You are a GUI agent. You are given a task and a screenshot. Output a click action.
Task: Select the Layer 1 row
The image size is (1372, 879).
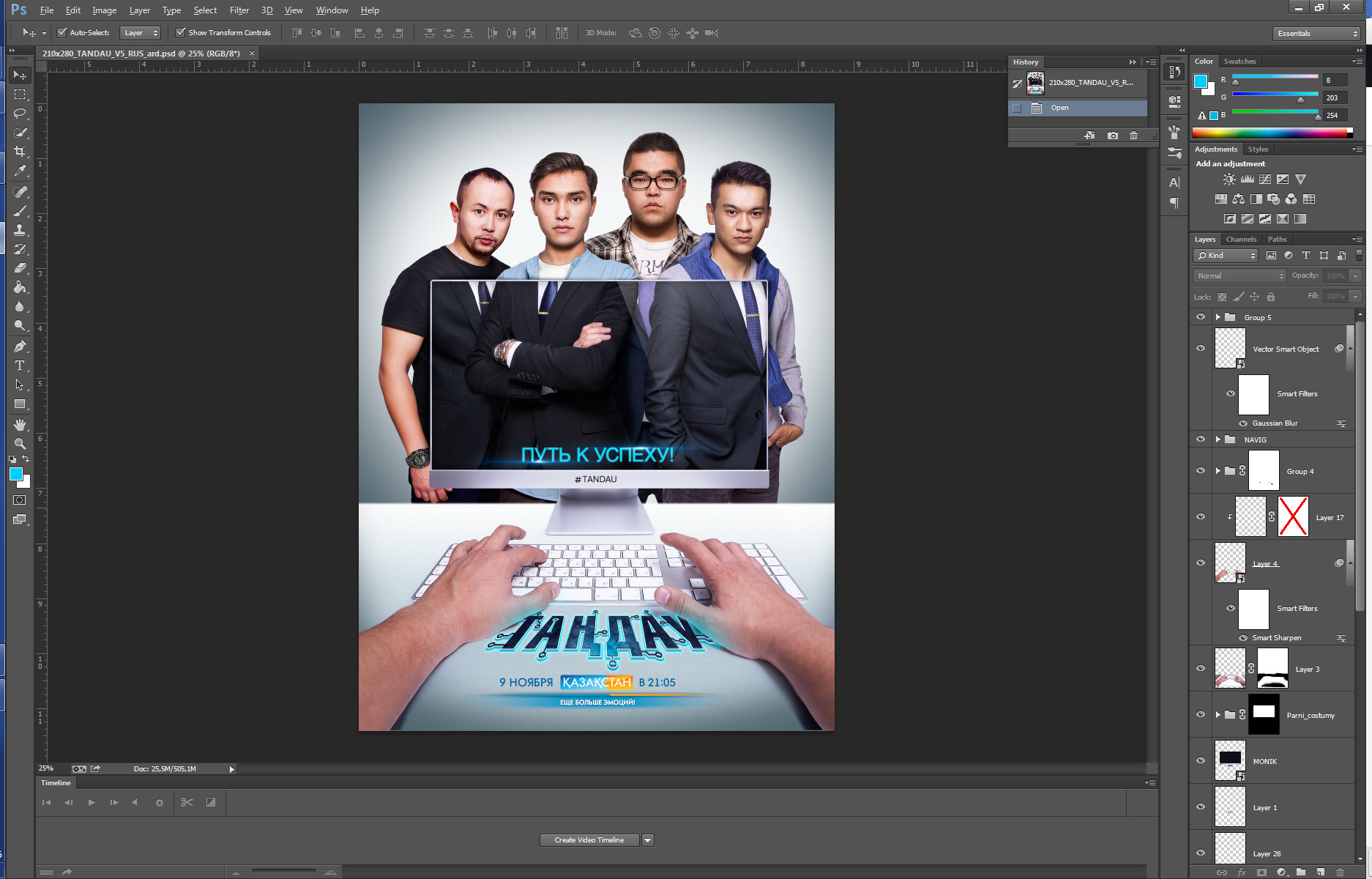[x=1272, y=807]
